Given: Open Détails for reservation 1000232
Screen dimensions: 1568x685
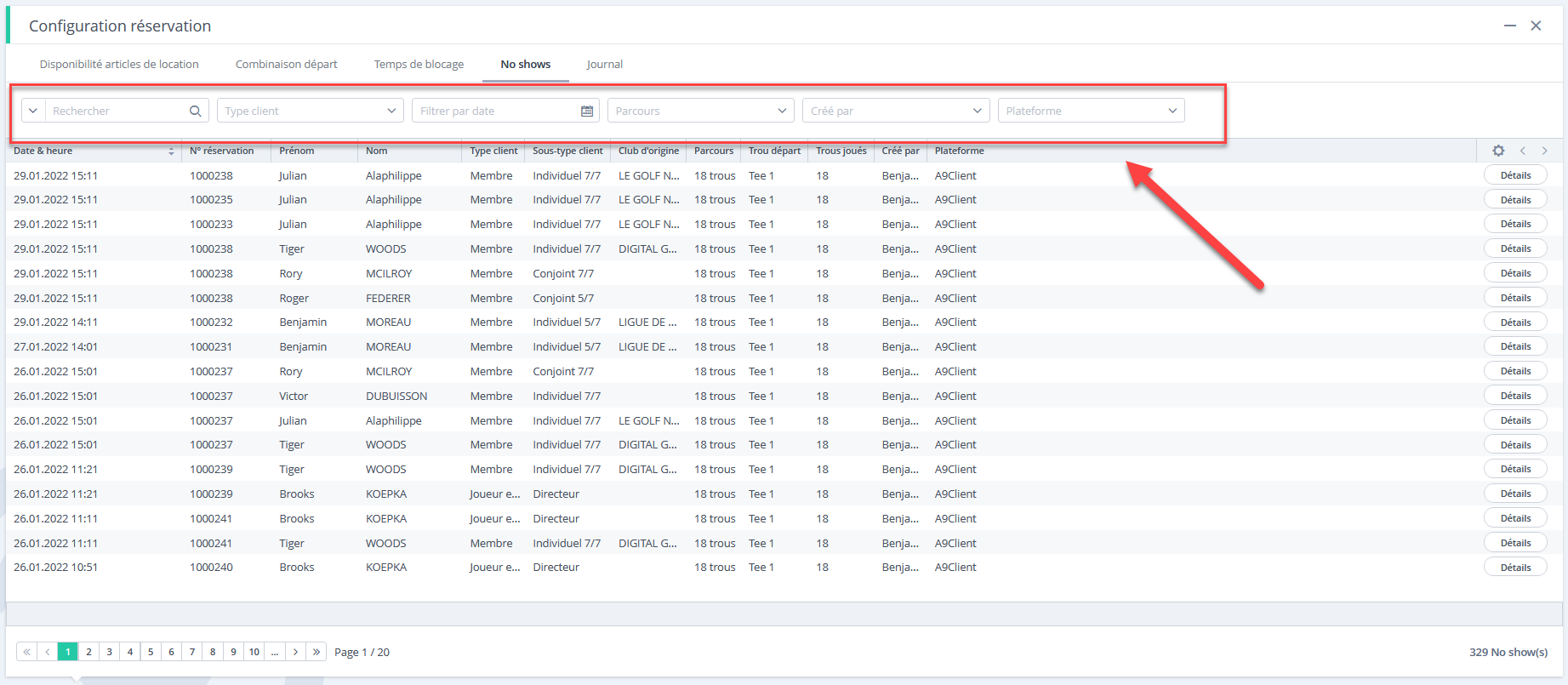Looking at the screenshot, I should pyautogui.click(x=1515, y=323).
